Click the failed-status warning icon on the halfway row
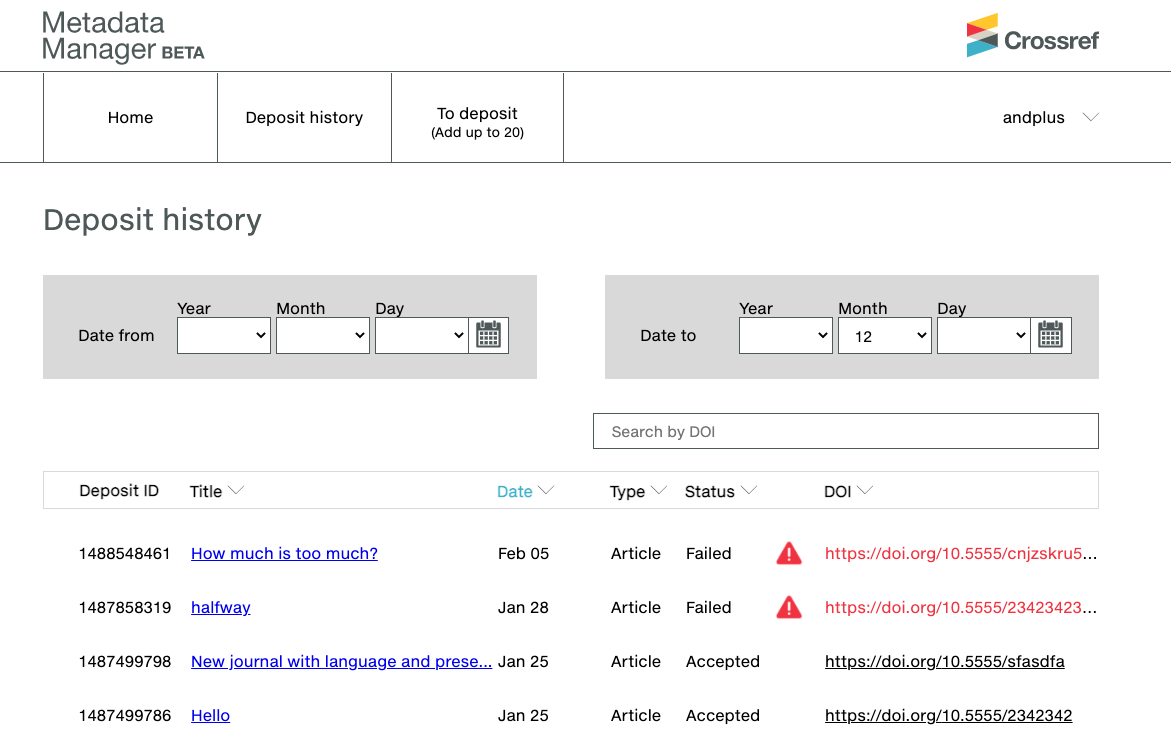1171x744 pixels. [788, 607]
